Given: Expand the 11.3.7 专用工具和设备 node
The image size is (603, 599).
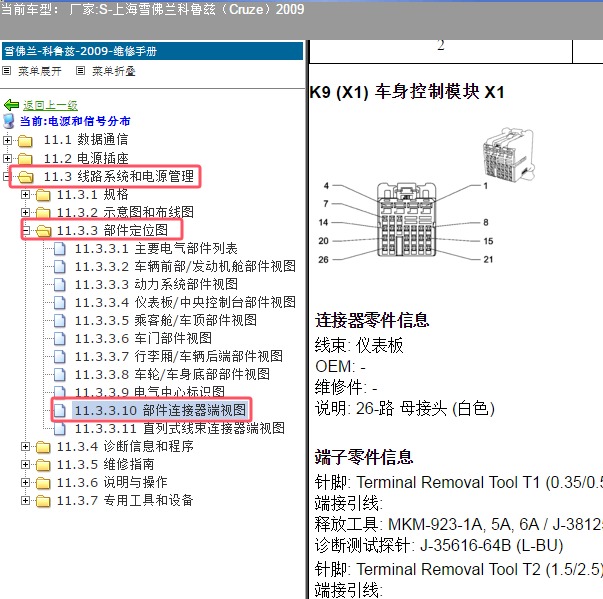Looking at the screenshot, I should coord(25,500).
